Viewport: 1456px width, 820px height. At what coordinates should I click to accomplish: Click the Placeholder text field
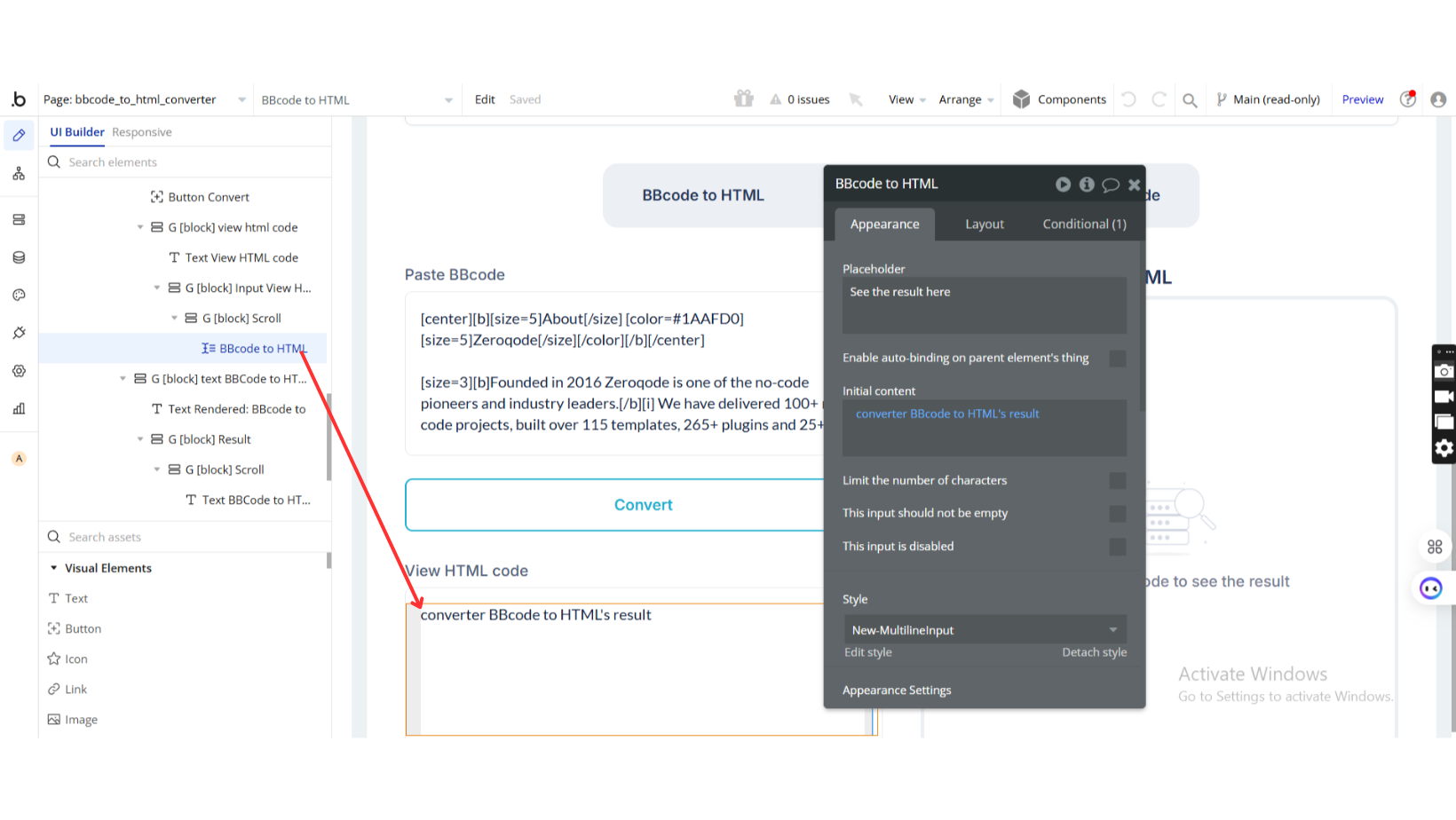coord(985,305)
